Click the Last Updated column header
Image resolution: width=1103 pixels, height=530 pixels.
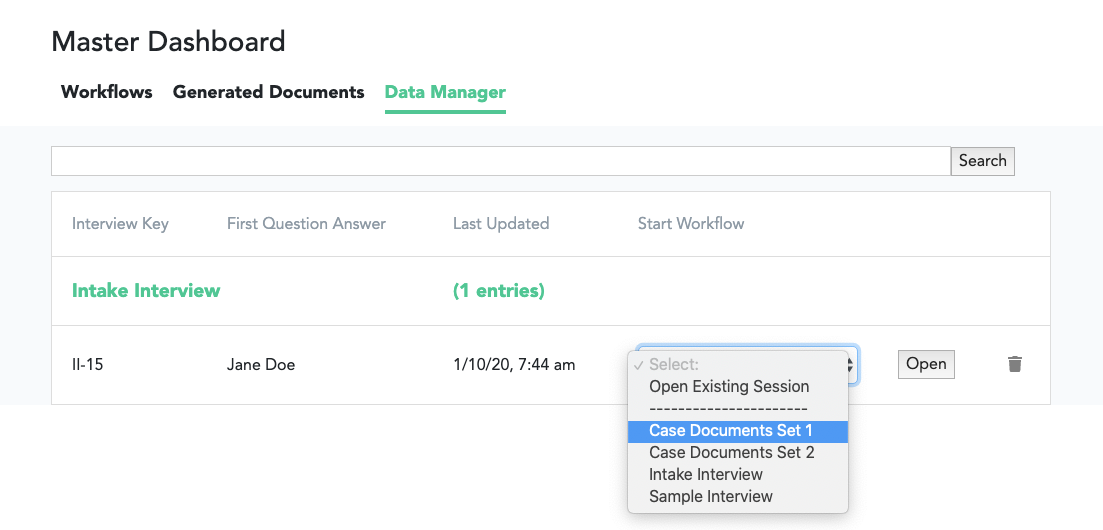(x=501, y=224)
